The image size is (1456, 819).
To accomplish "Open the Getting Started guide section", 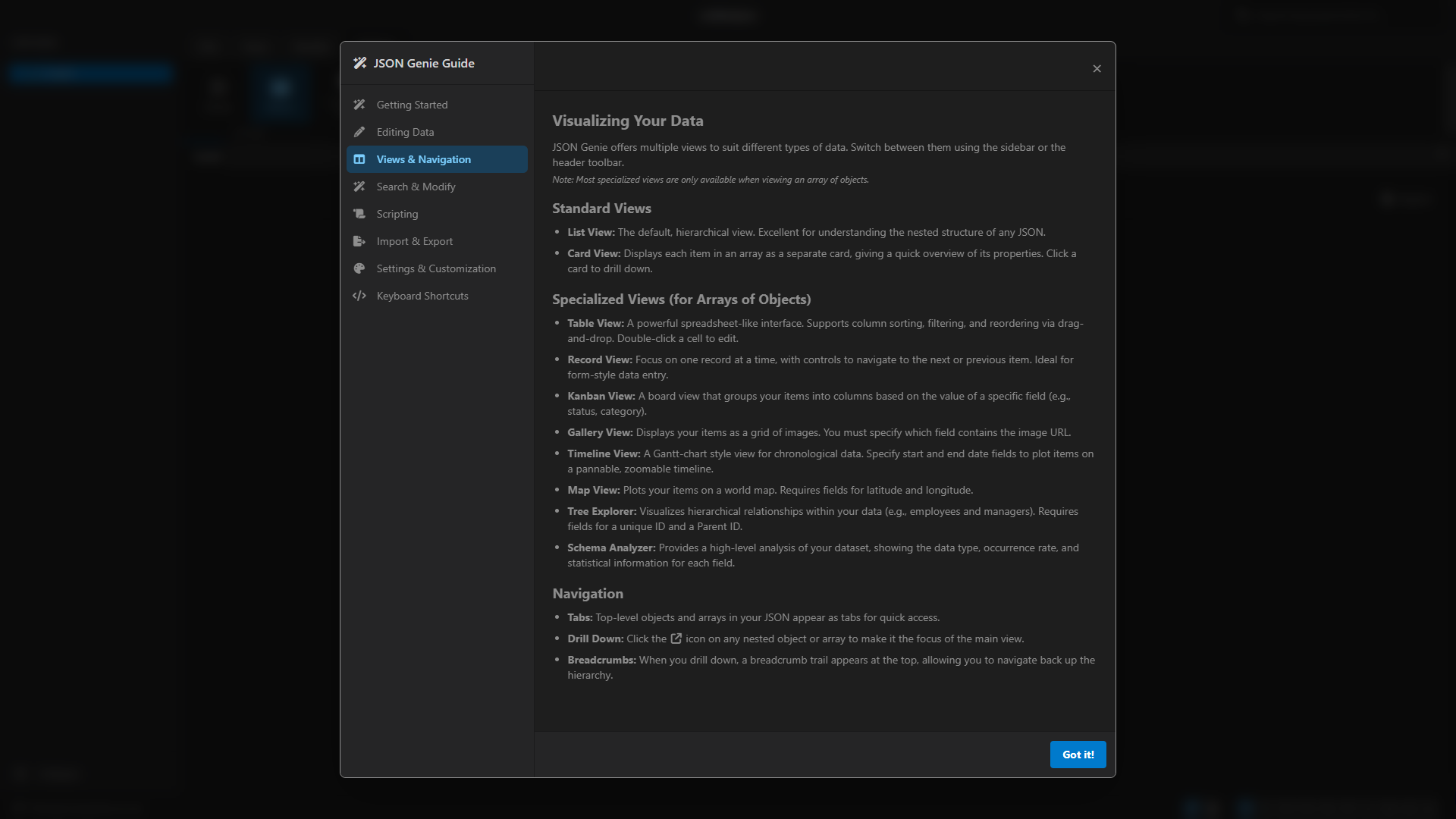I will point(412,105).
